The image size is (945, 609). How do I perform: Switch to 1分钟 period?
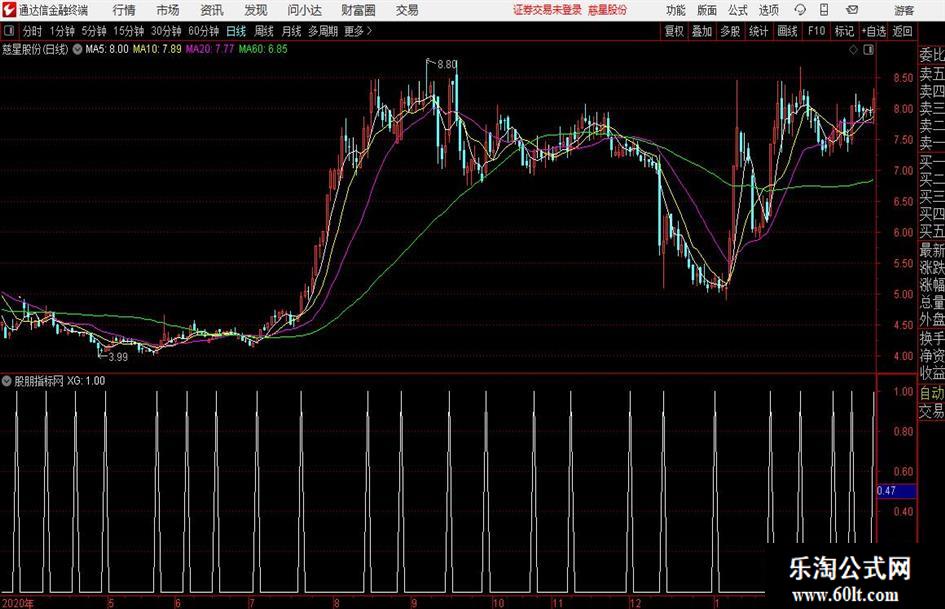pyautogui.click(x=62, y=31)
